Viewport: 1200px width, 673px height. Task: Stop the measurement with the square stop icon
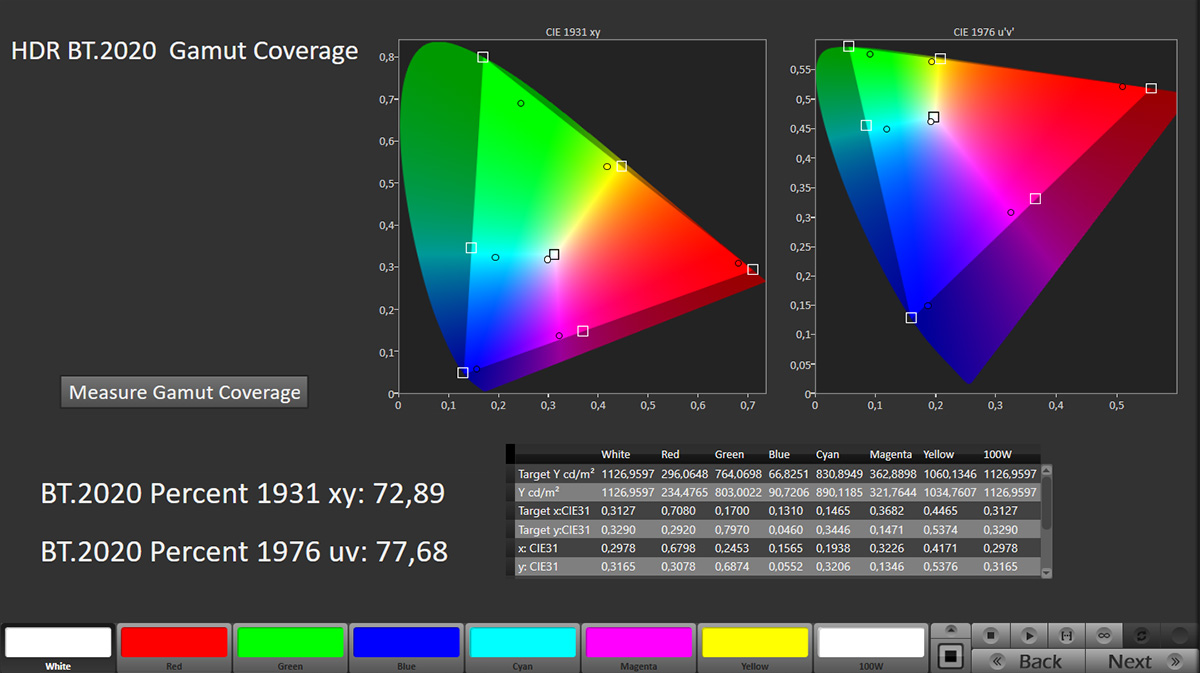pos(990,635)
